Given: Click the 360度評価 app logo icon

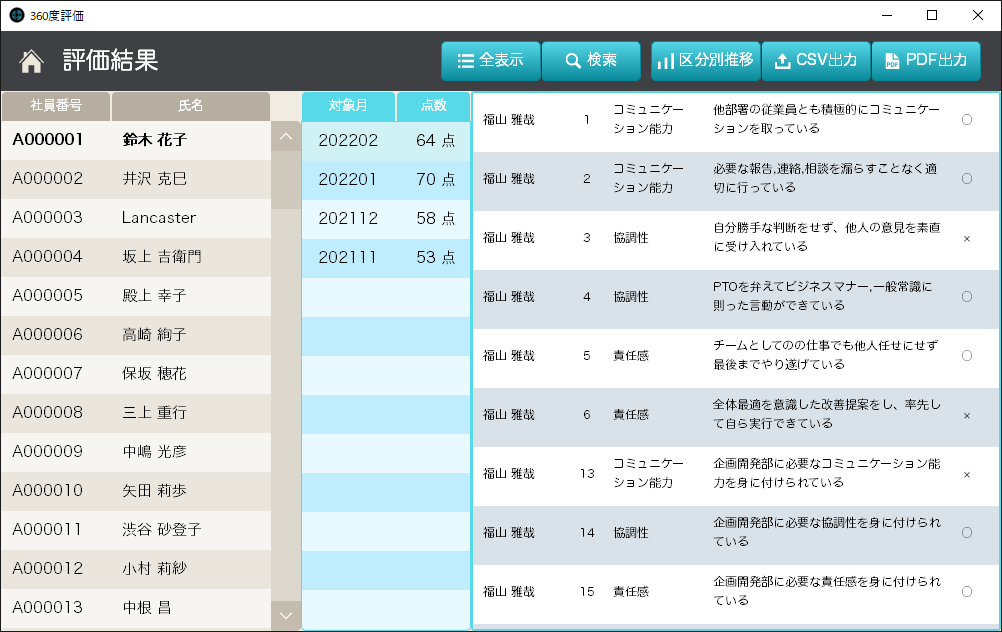Looking at the screenshot, I should tap(17, 15).
